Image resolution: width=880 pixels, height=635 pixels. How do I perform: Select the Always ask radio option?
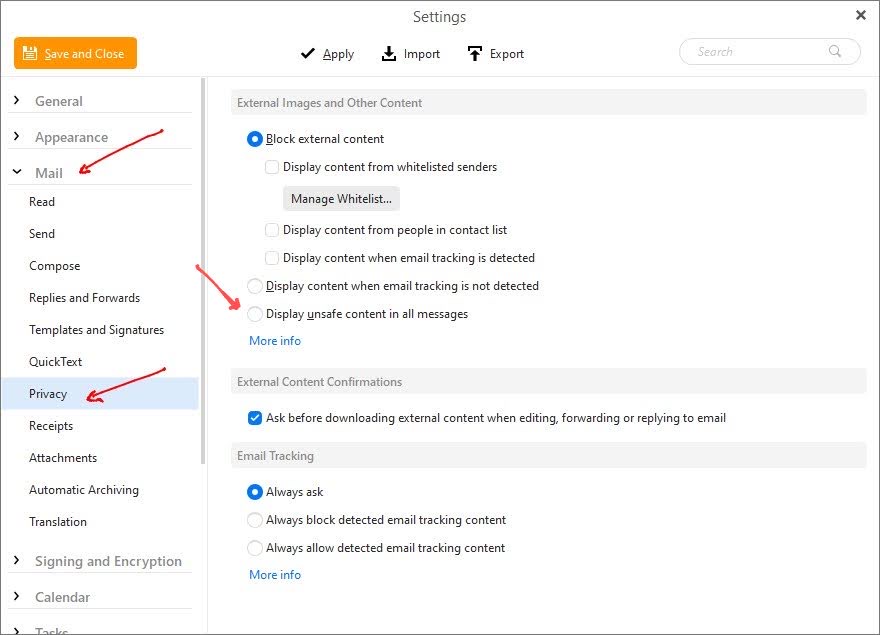[255, 492]
